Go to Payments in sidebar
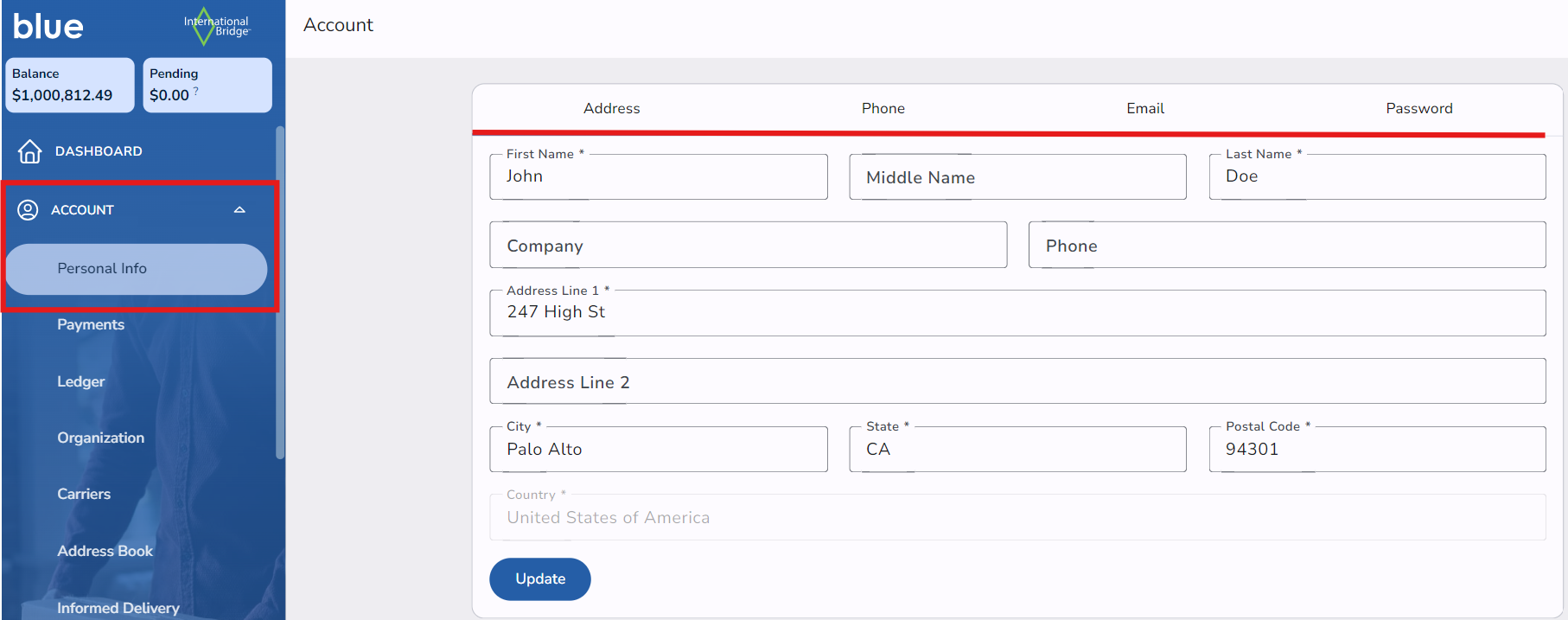Image resolution: width=1568 pixels, height=620 pixels. pos(91,325)
